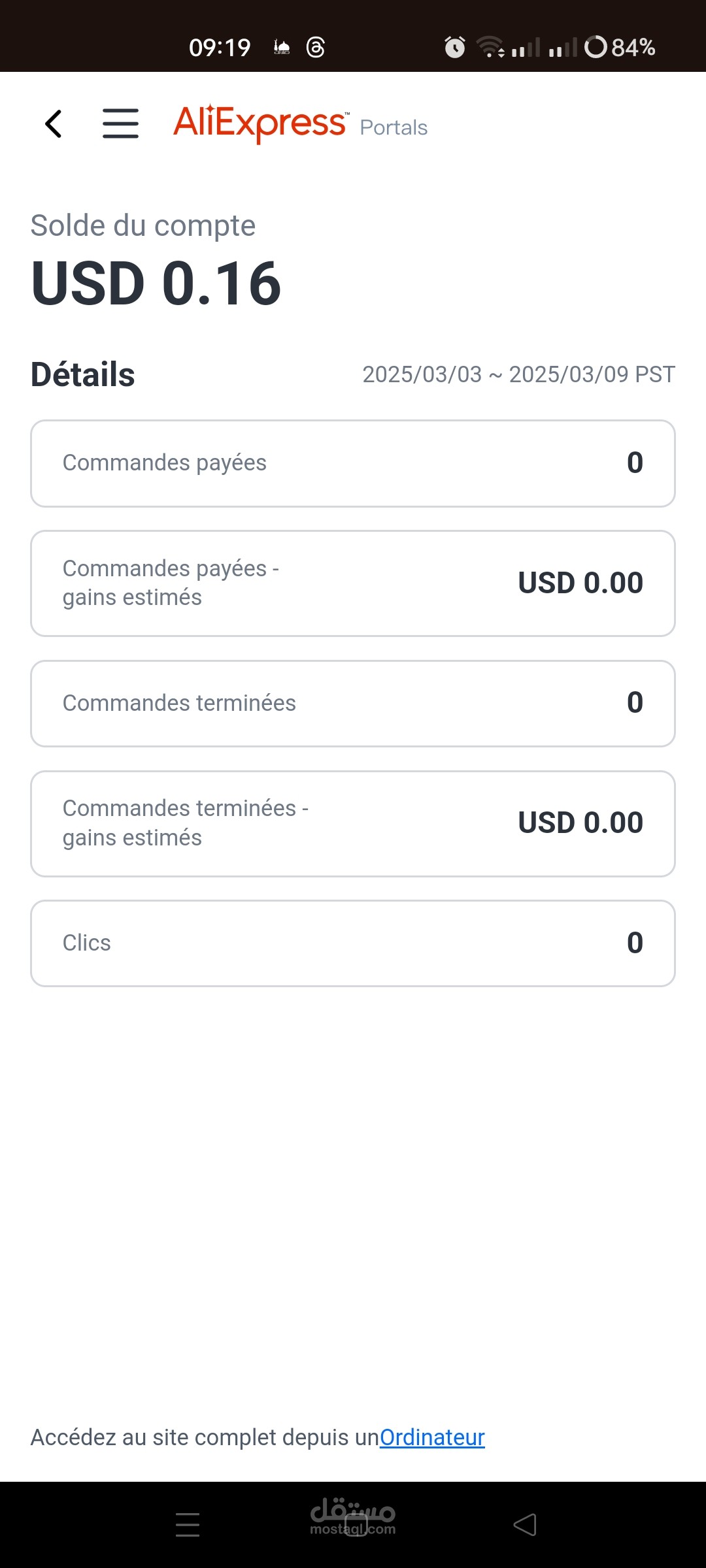Select the Commandes terminées card
The width and height of the screenshot is (706, 1568).
pos(353,704)
